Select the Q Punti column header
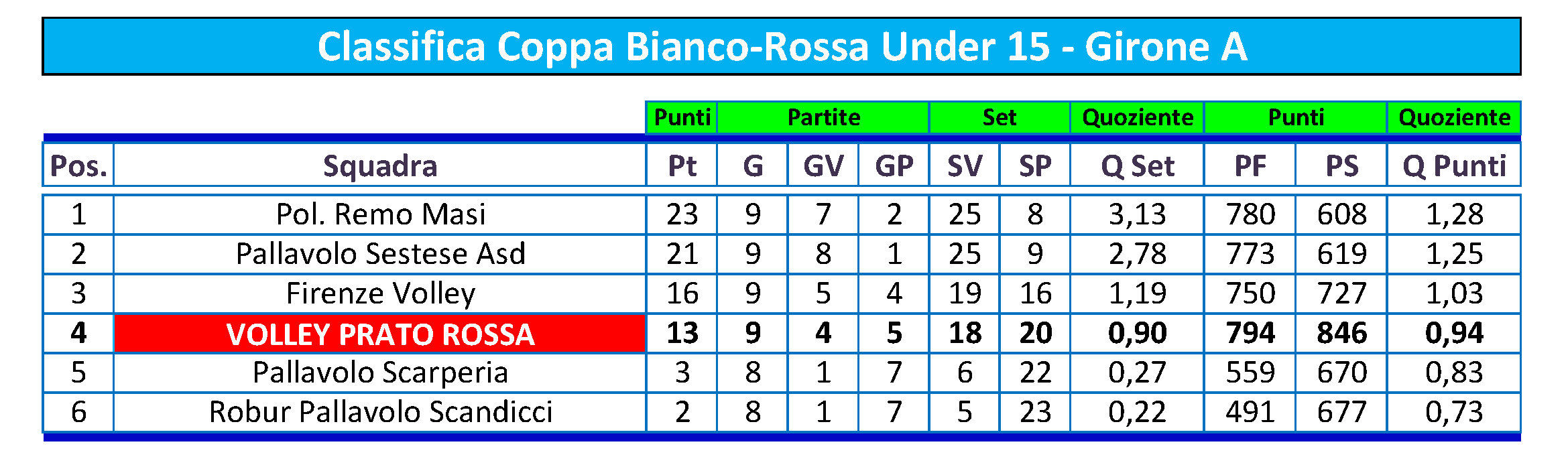 [x=1454, y=165]
